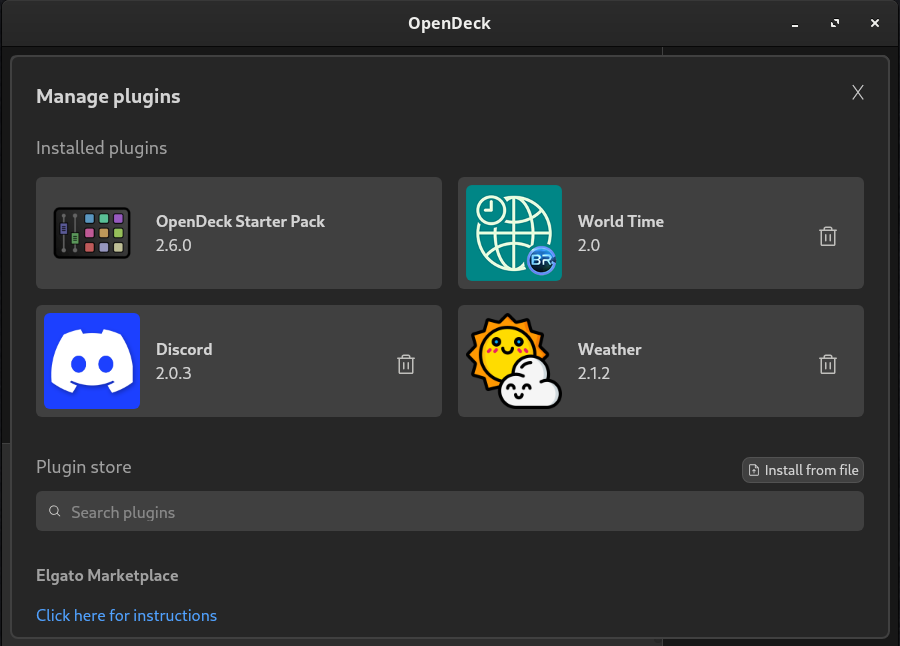
Task: Close the OpenDeck application window
Action: [x=875, y=23]
